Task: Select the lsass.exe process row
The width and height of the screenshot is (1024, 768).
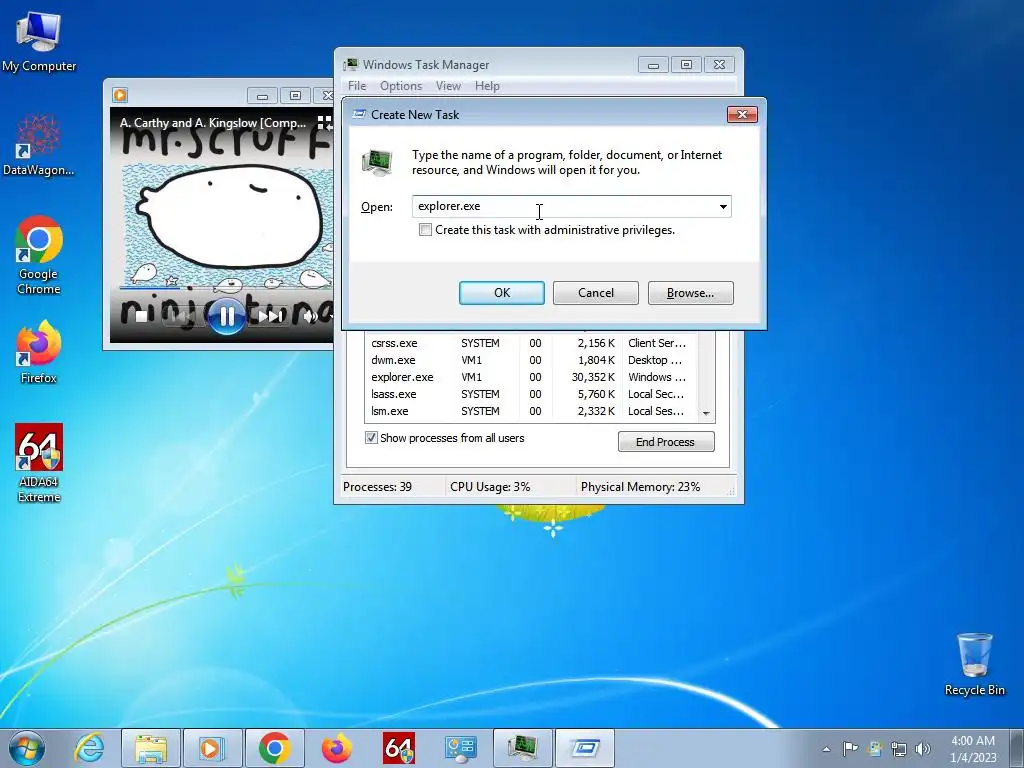Action: click(x=531, y=394)
